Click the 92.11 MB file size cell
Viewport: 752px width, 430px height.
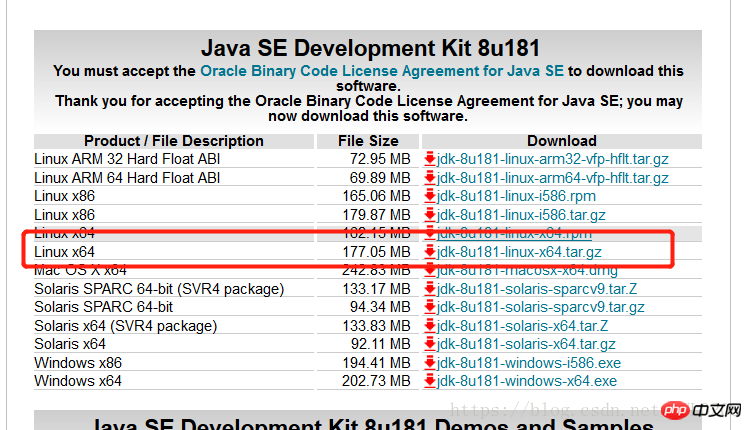point(380,344)
